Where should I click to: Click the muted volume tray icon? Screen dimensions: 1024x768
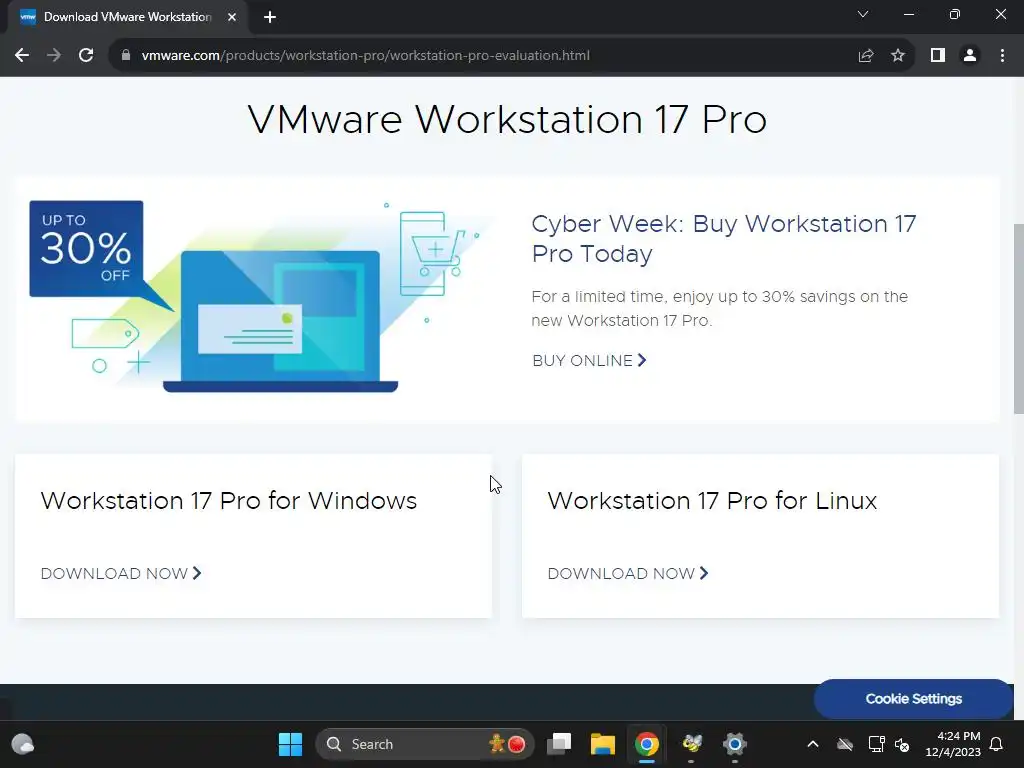(x=902, y=744)
